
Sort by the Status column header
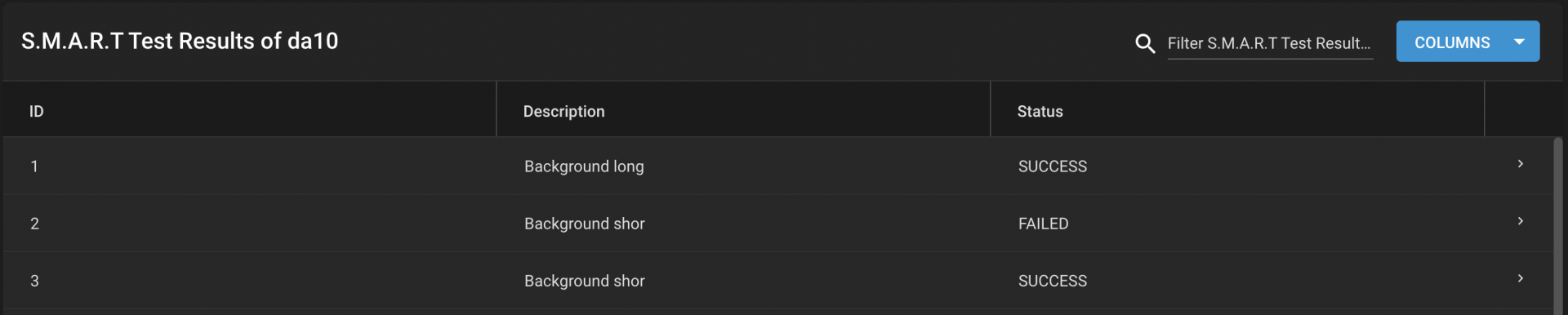(x=1040, y=111)
